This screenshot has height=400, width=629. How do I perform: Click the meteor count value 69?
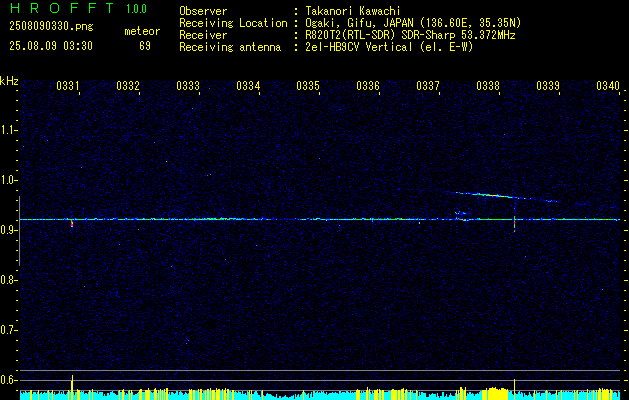point(145,46)
